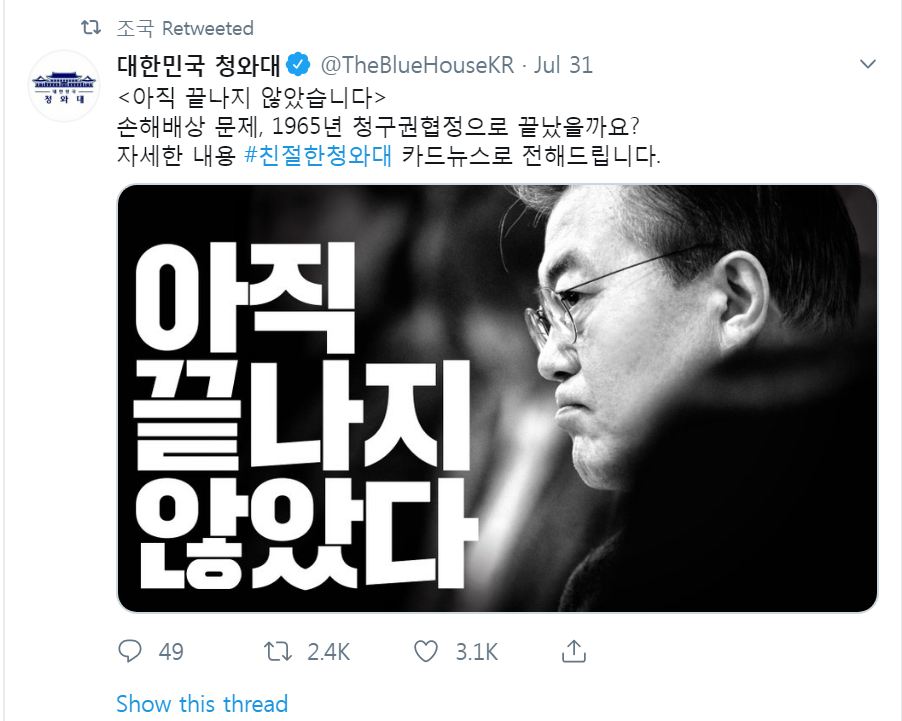Click the reply speech bubble icon
This screenshot has height=721, width=902.
pyautogui.click(x=129, y=651)
